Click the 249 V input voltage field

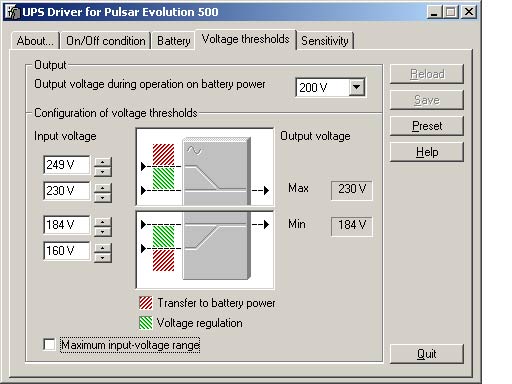[67, 165]
